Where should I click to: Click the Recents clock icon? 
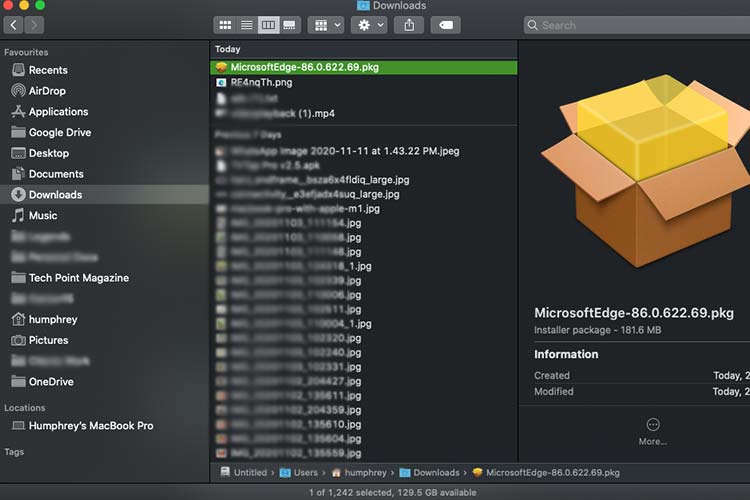pos(18,70)
